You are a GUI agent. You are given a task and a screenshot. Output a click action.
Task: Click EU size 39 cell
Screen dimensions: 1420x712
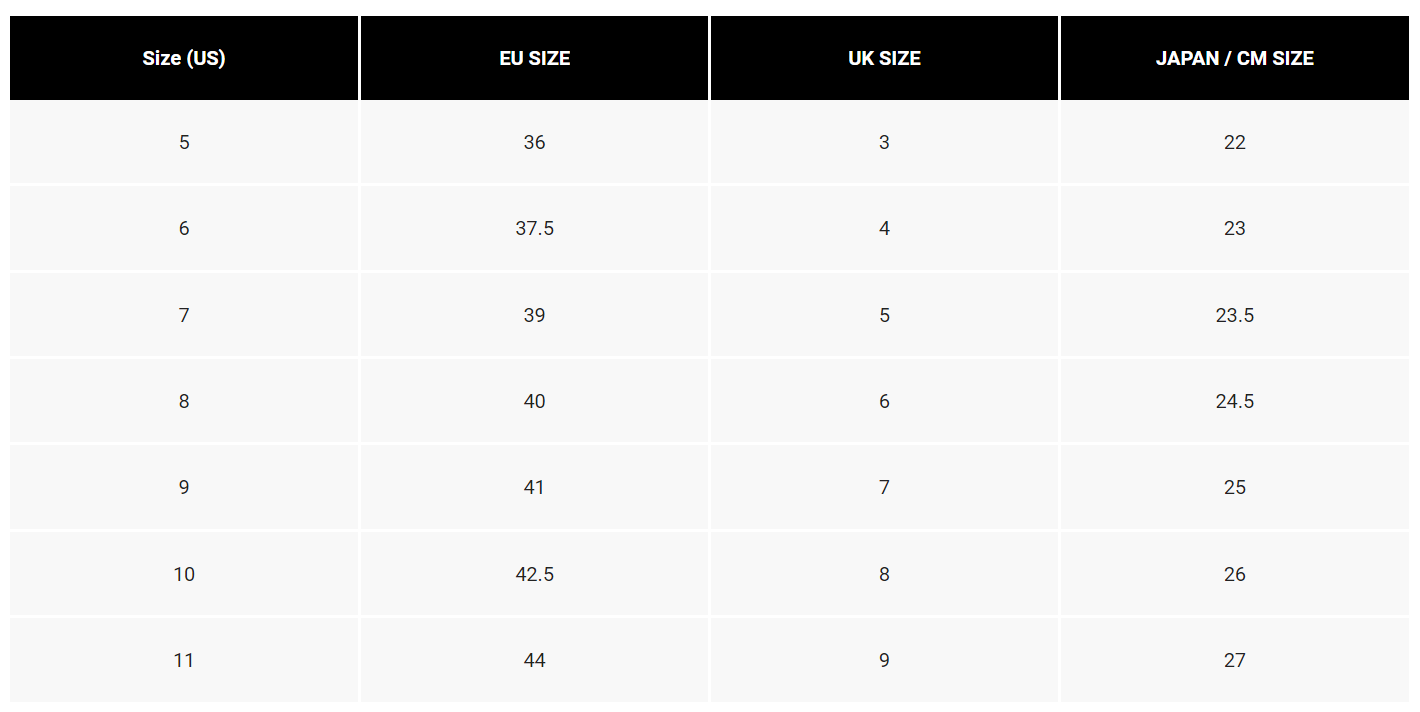click(535, 315)
